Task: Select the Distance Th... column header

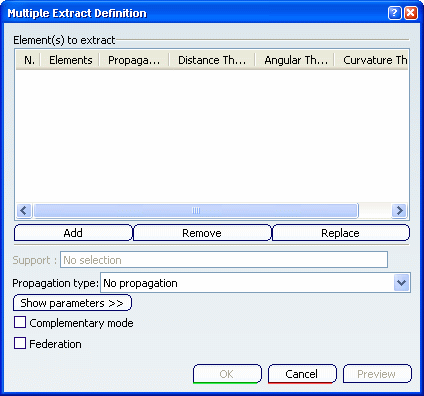Action: (x=212, y=60)
